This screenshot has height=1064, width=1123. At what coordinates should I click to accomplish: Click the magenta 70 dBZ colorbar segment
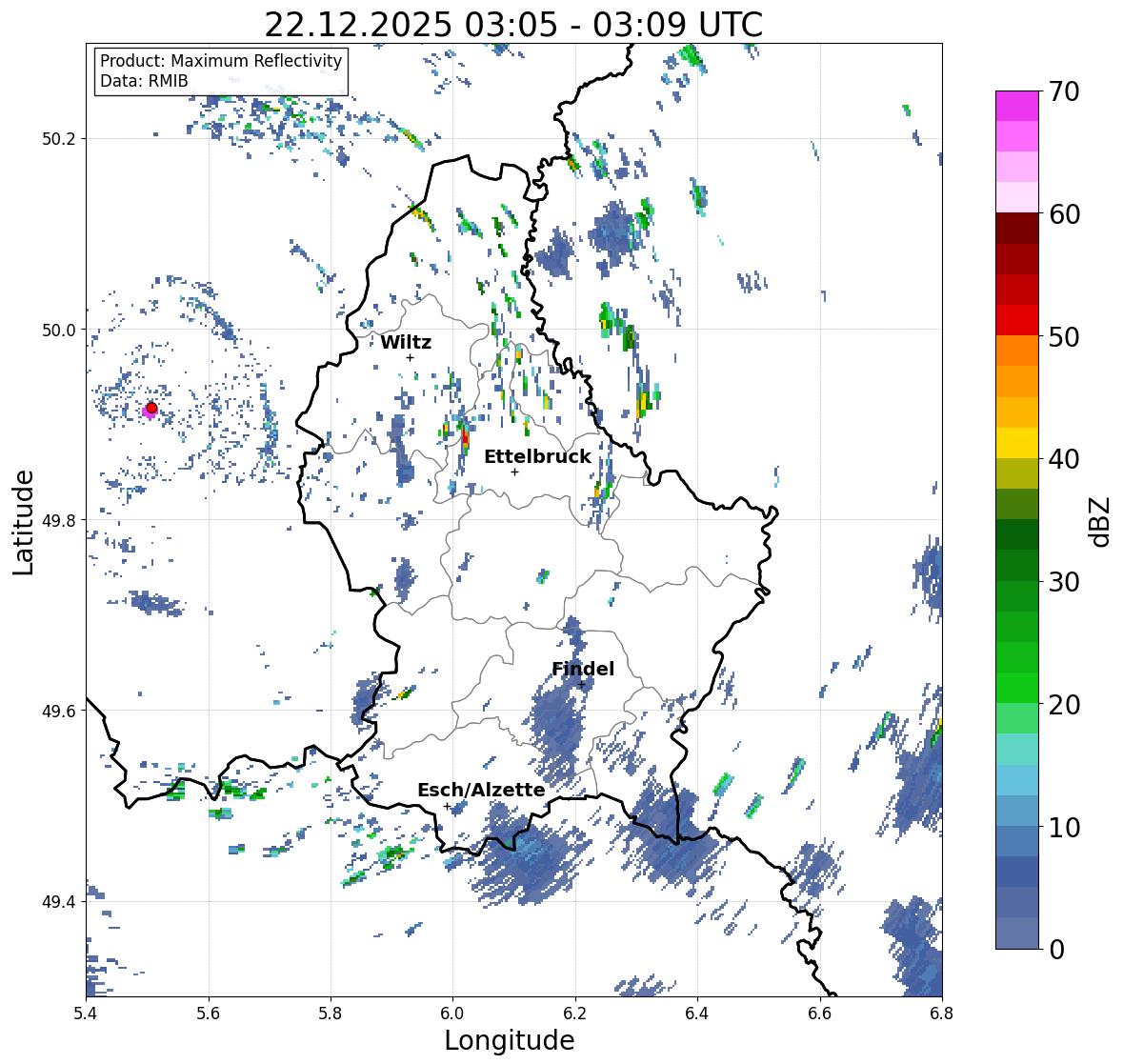(x=1017, y=106)
